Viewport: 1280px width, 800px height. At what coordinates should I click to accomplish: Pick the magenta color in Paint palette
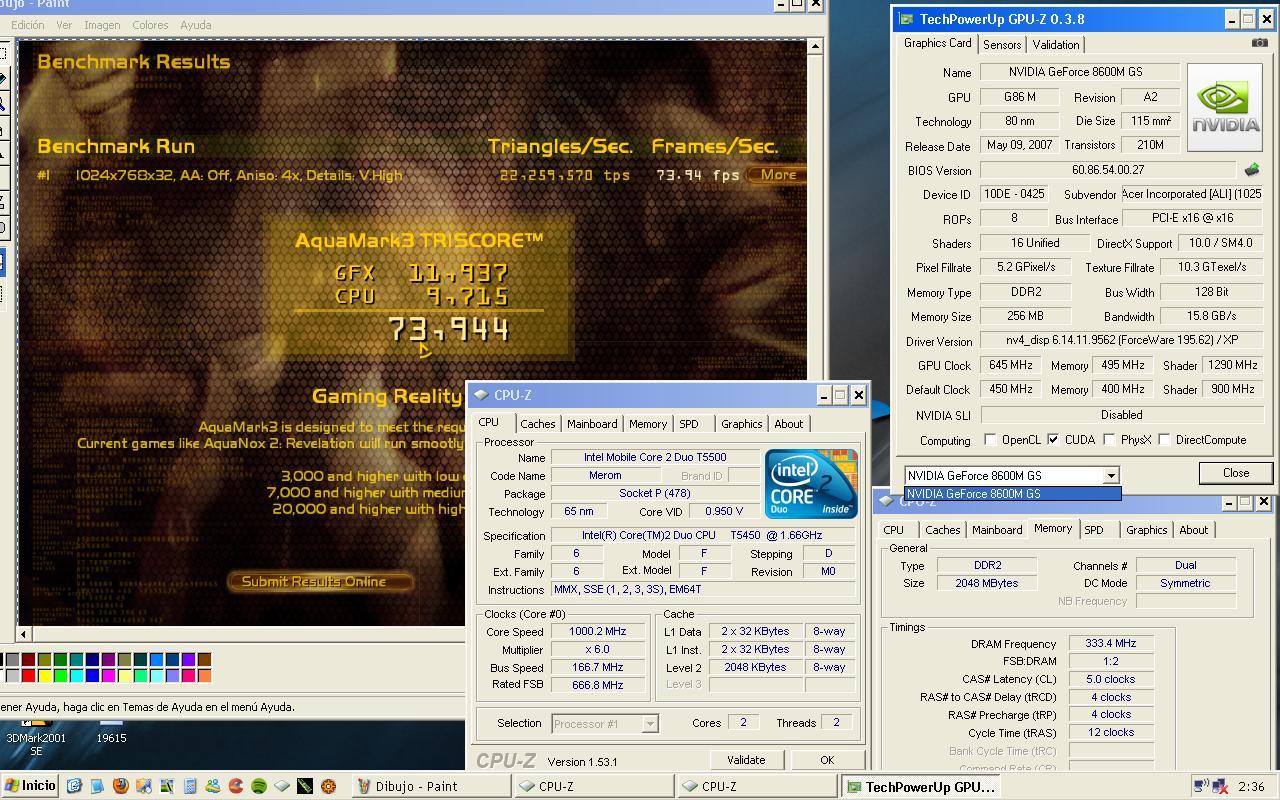coord(108,676)
